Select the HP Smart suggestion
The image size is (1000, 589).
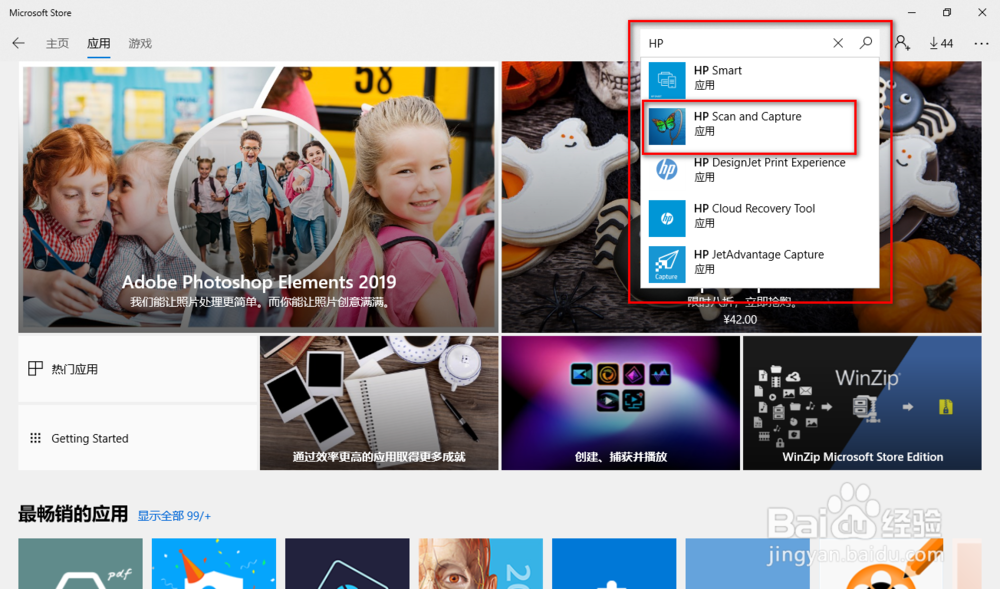point(760,80)
